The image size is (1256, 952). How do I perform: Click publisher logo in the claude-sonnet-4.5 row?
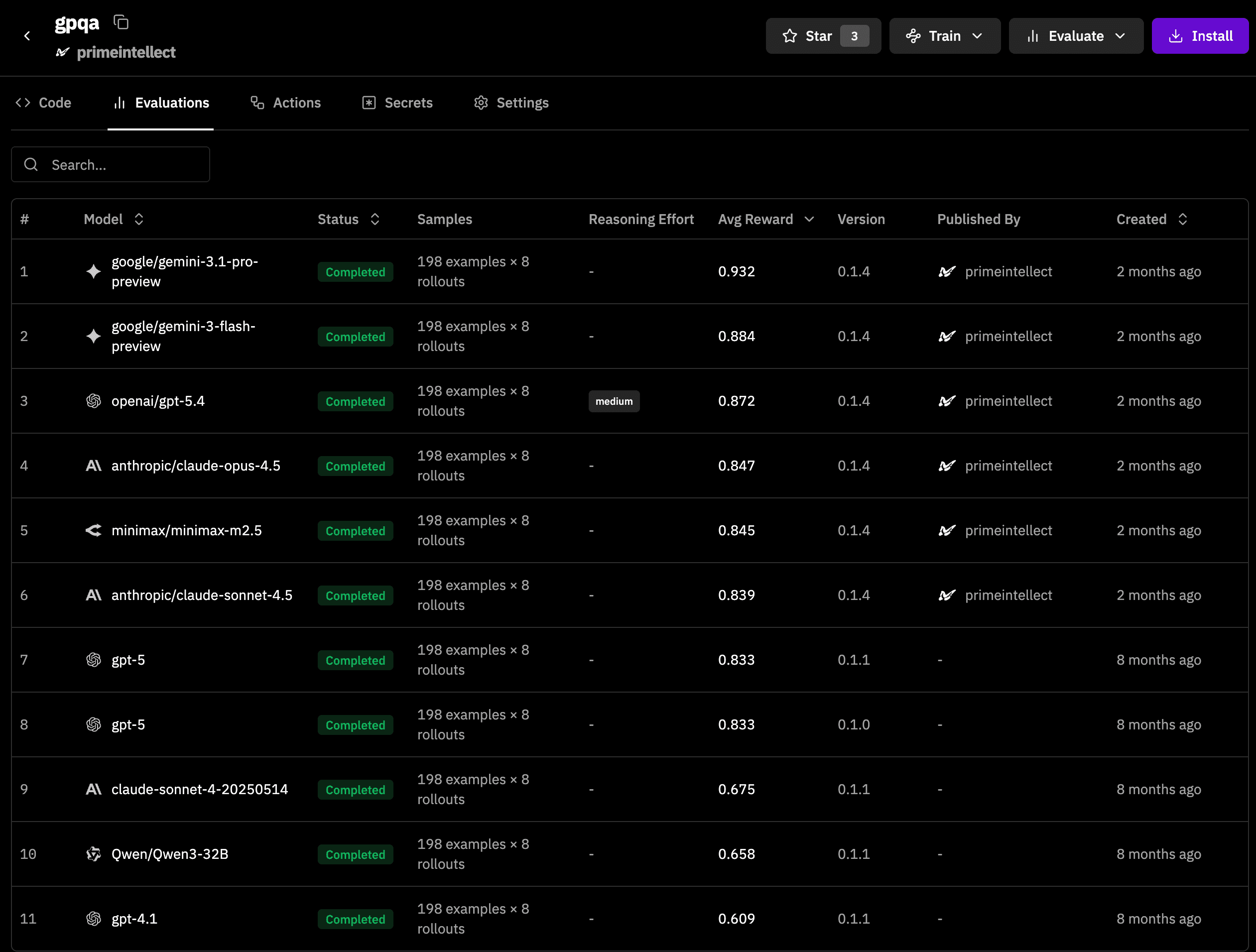[947, 595]
